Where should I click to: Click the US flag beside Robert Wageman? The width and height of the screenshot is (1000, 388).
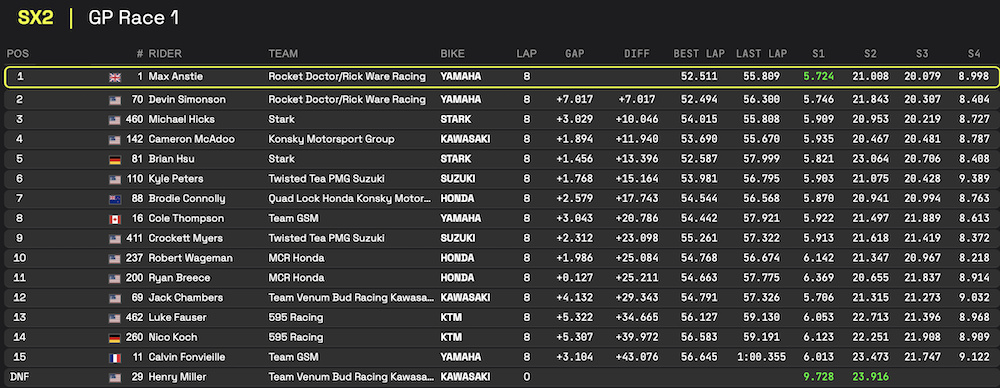115,258
